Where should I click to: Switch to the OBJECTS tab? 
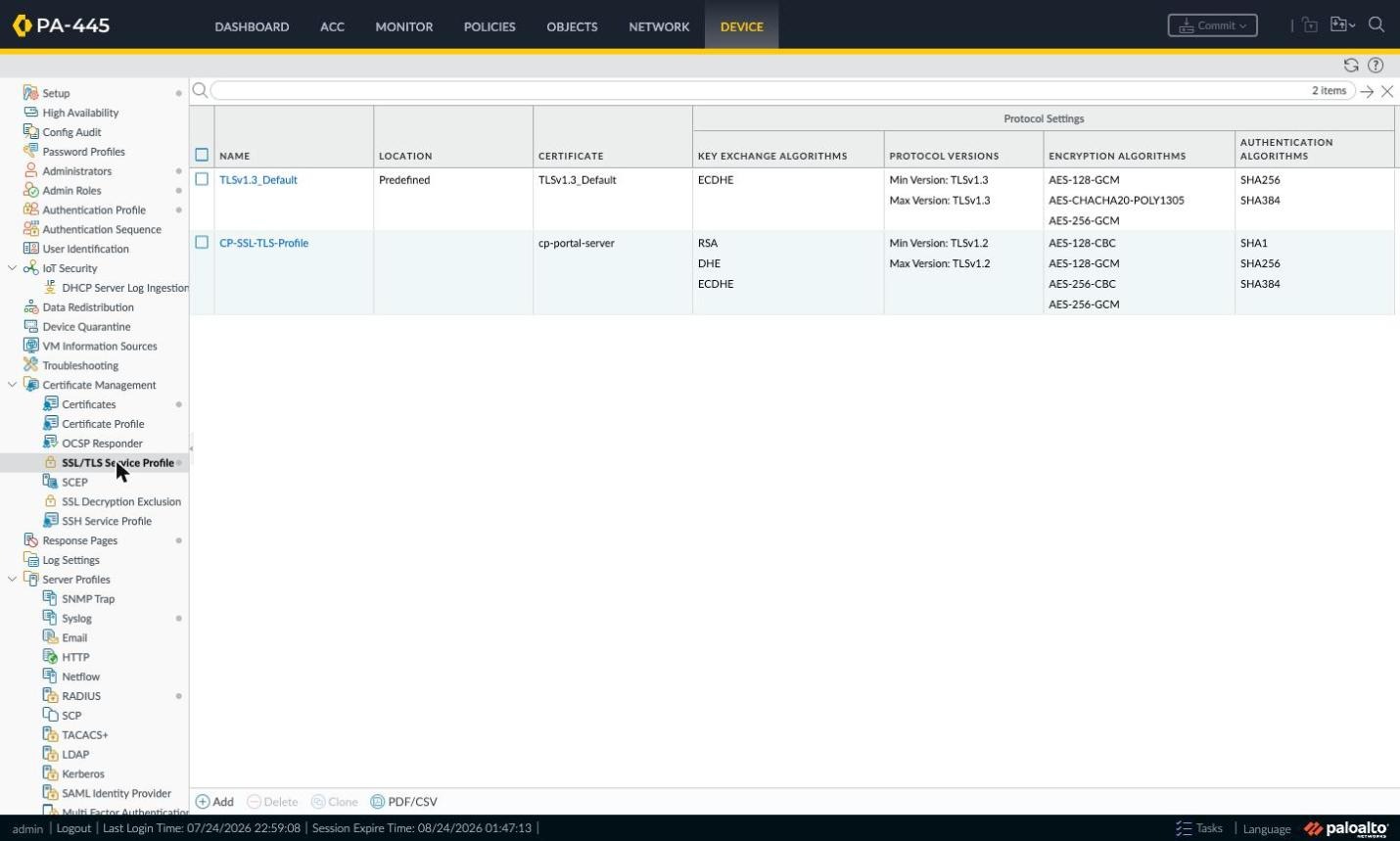coord(572,26)
